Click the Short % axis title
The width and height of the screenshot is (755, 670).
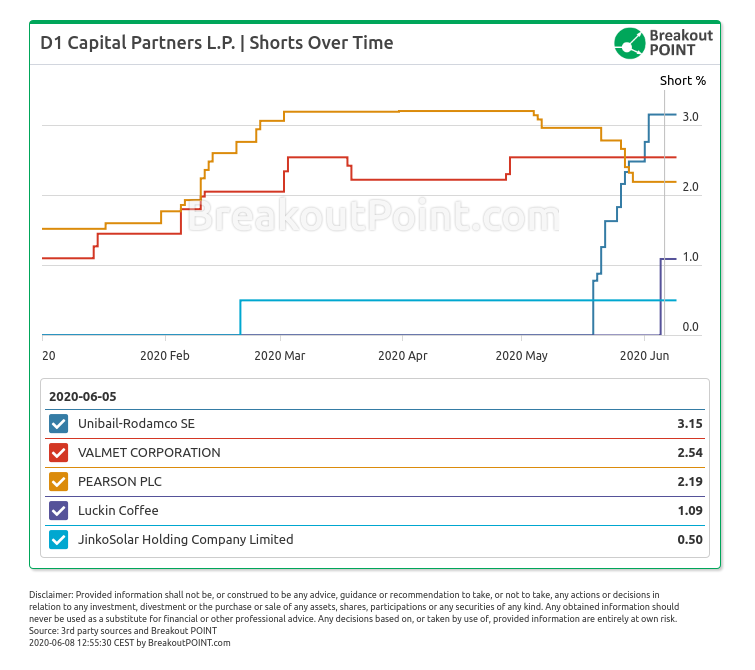[x=683, y=81]
